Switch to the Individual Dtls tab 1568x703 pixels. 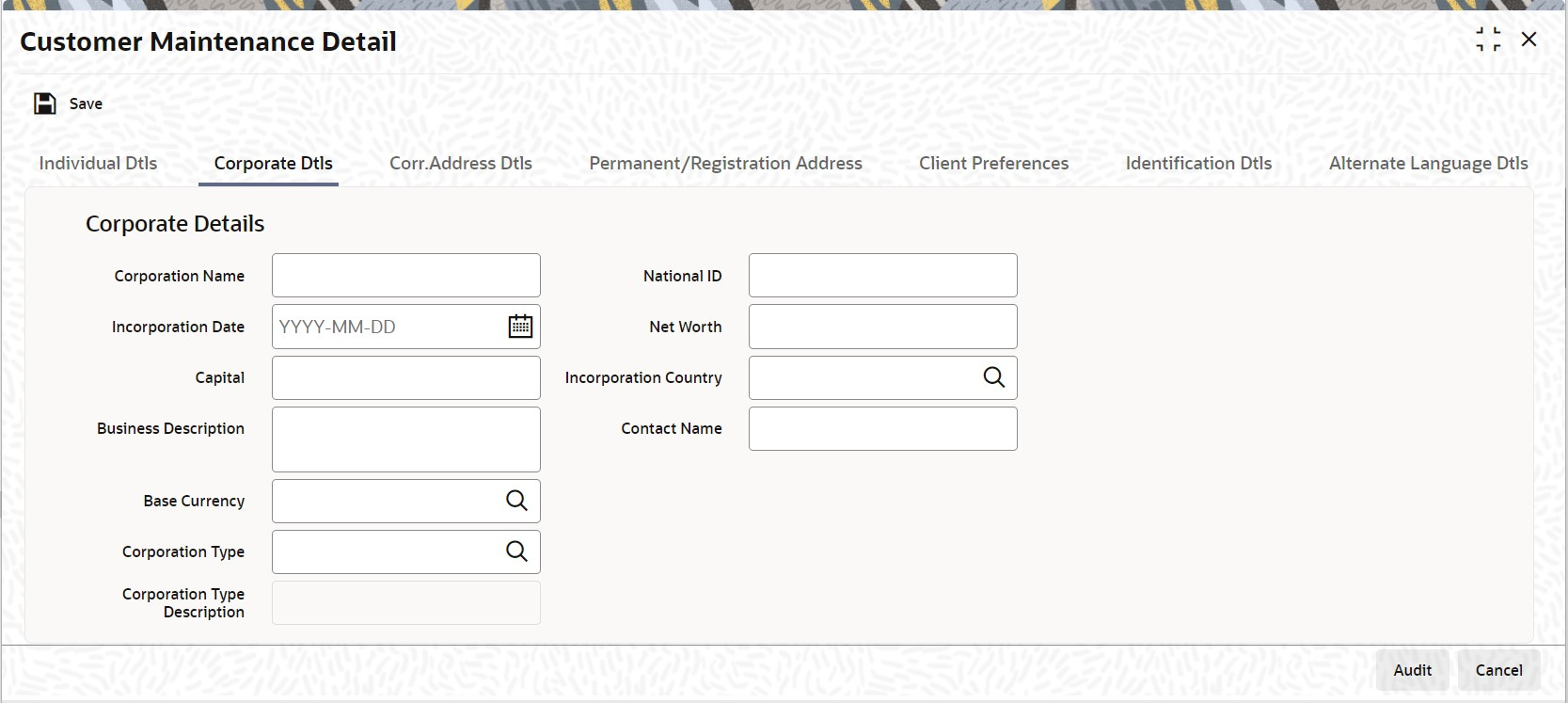[x=98, y=163]
